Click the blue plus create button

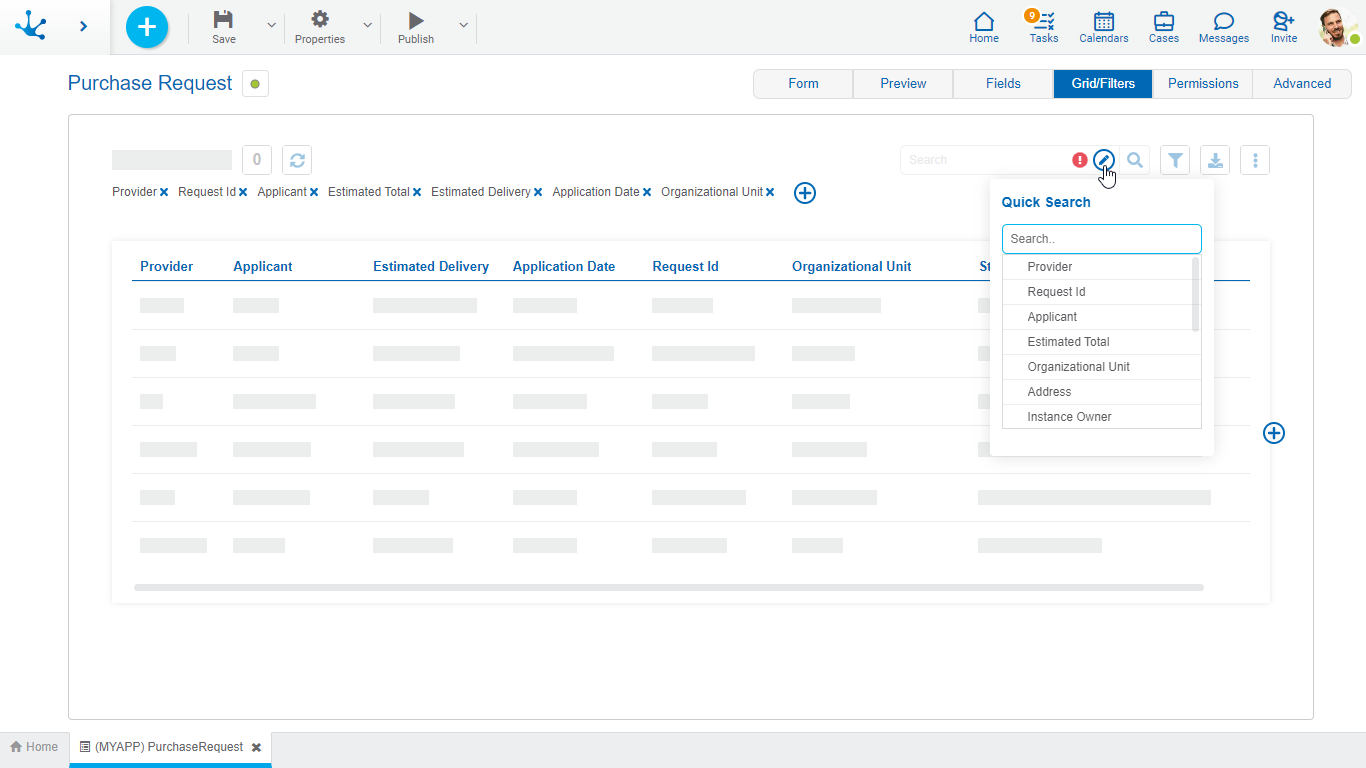(147, 27)
